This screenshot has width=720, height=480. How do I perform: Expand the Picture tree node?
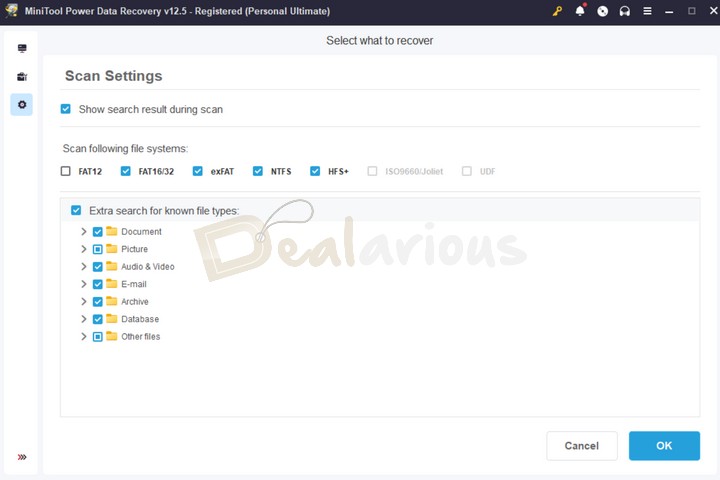tap(84, 249)
